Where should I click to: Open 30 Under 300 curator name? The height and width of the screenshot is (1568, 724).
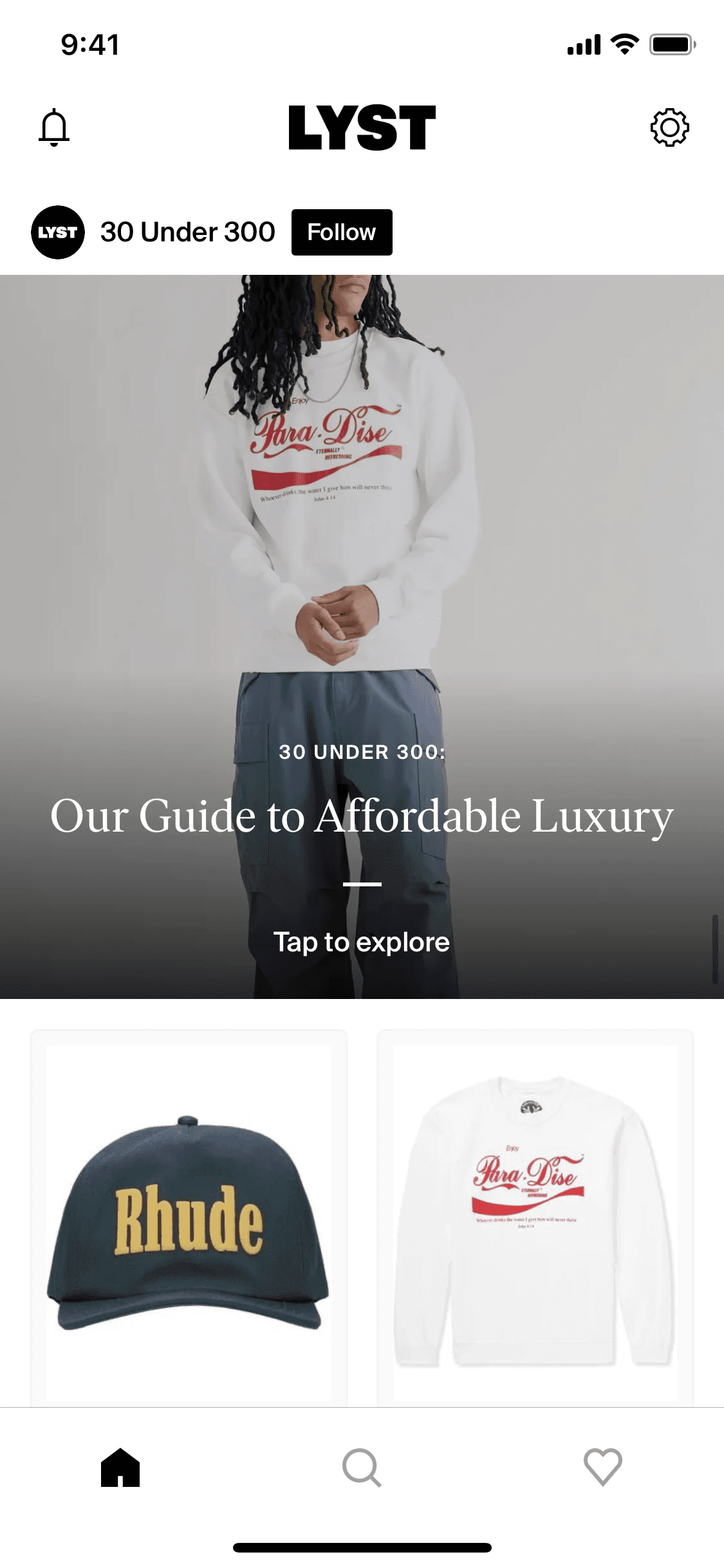187,232
